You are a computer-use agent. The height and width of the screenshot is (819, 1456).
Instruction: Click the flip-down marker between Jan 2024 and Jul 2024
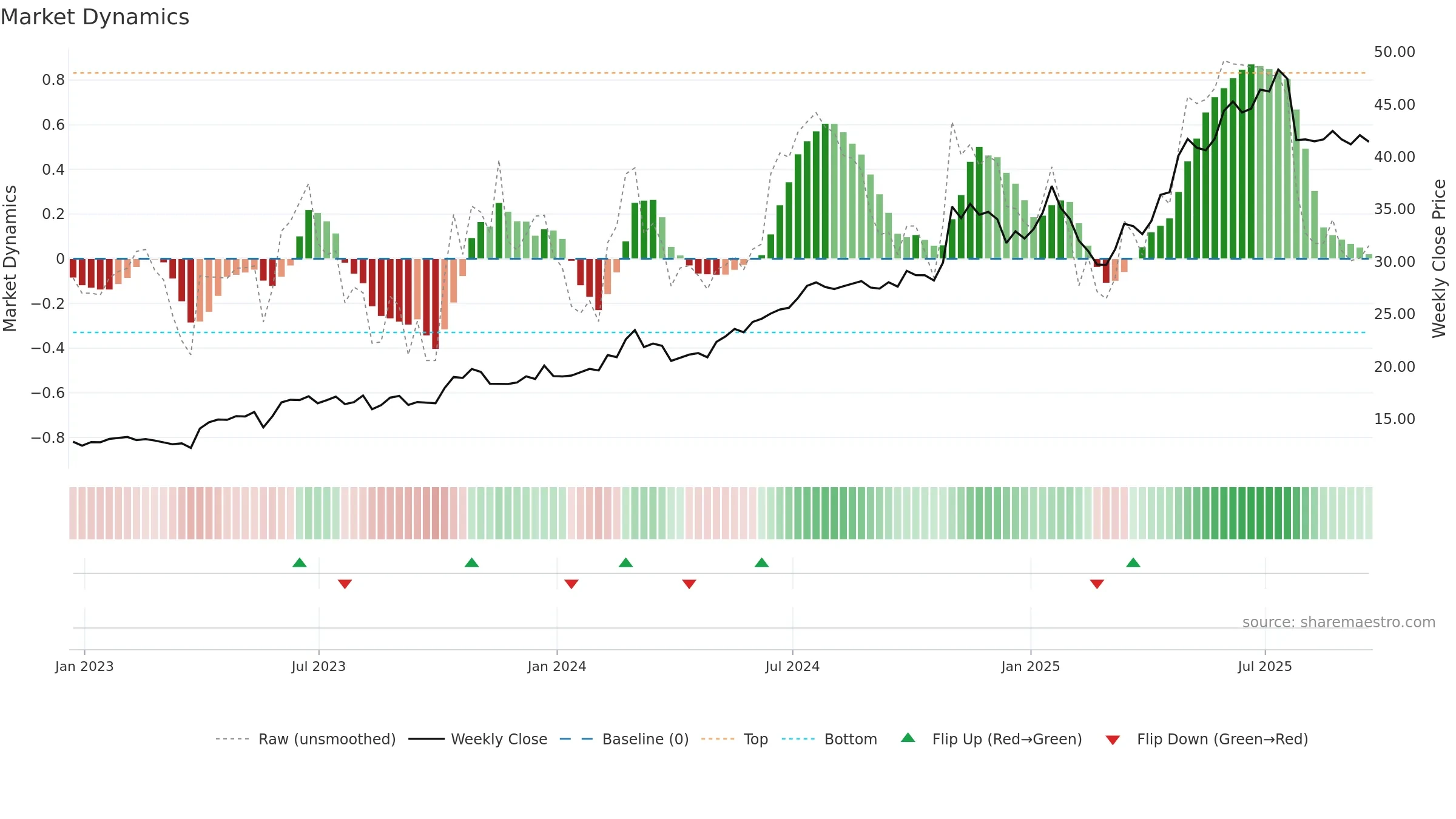[x=689, y=584]
